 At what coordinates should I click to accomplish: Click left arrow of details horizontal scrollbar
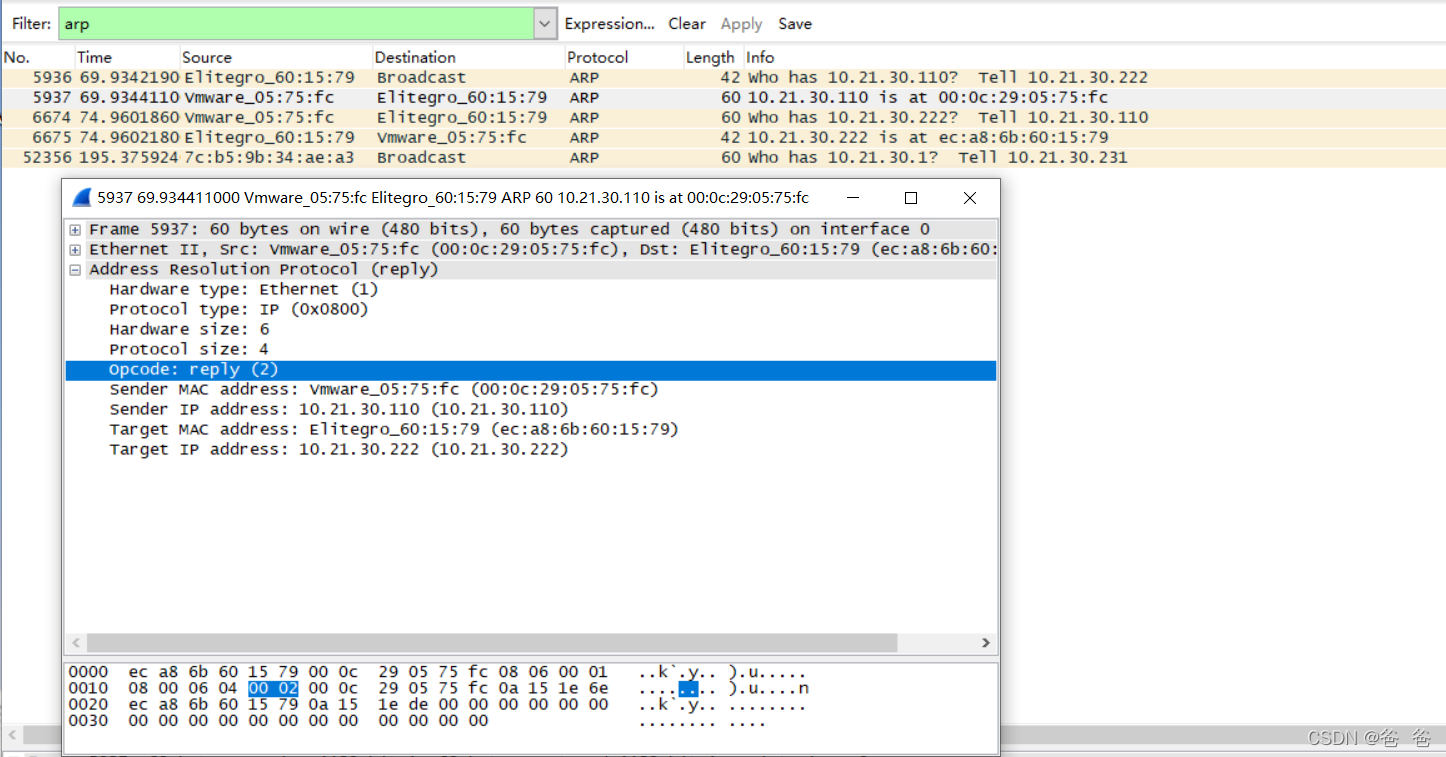pos(76,643)
